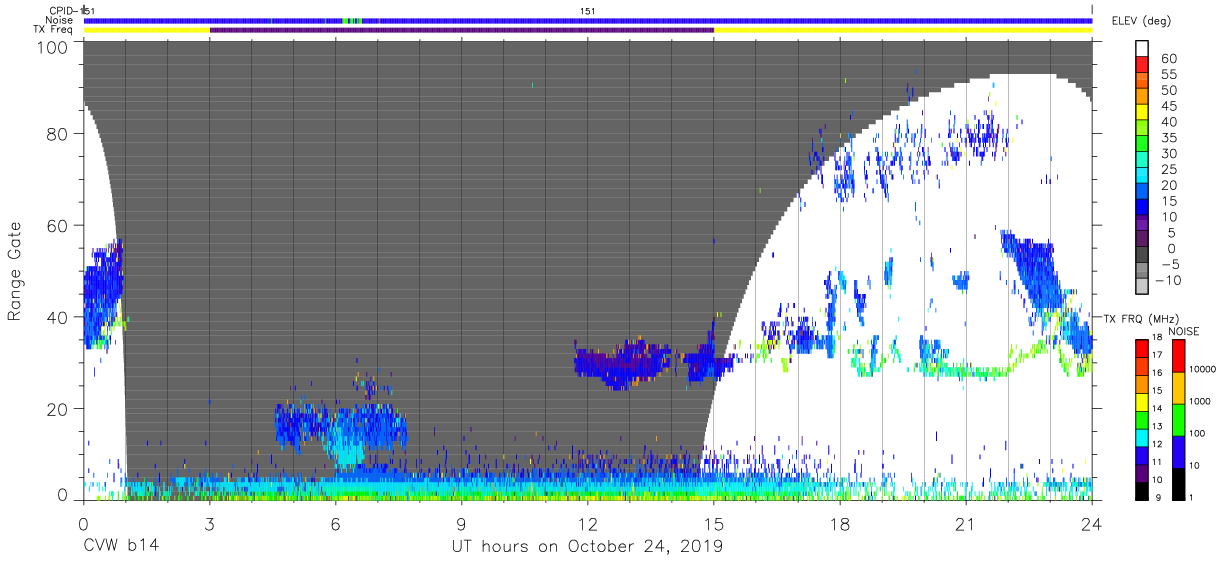Click the 16 value on the TX FRQ scale

point(1157,373)
